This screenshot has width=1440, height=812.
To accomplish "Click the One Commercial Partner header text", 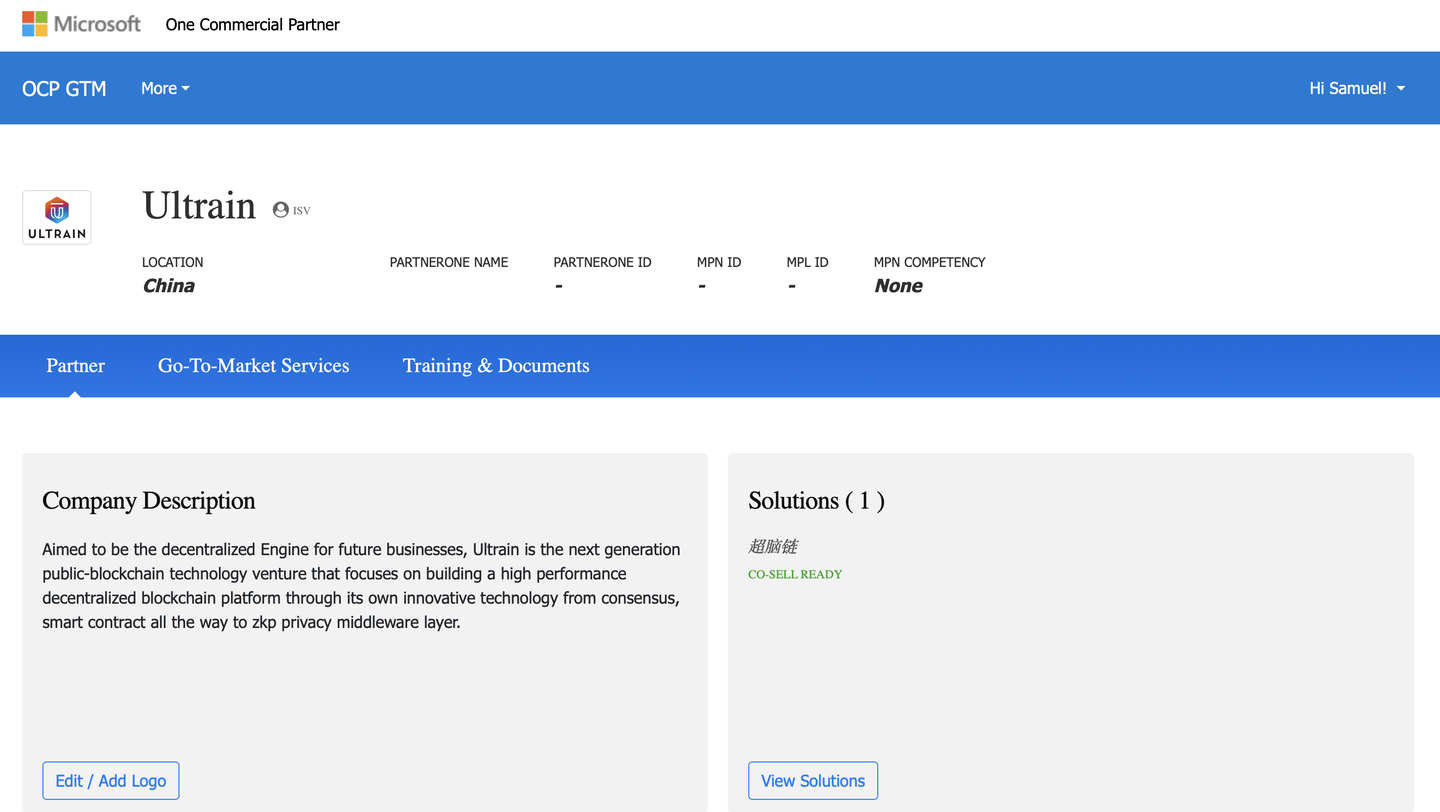I will tap(252, 24).
